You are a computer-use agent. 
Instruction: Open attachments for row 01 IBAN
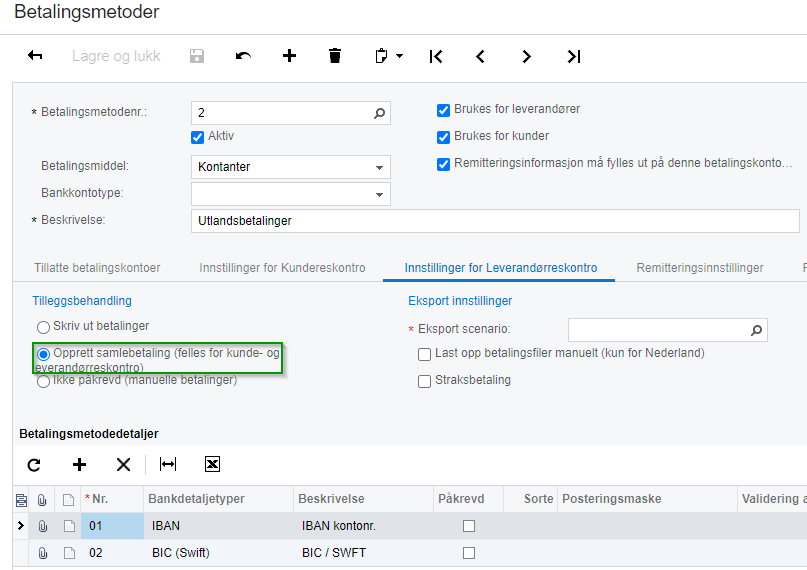(42, 526)
